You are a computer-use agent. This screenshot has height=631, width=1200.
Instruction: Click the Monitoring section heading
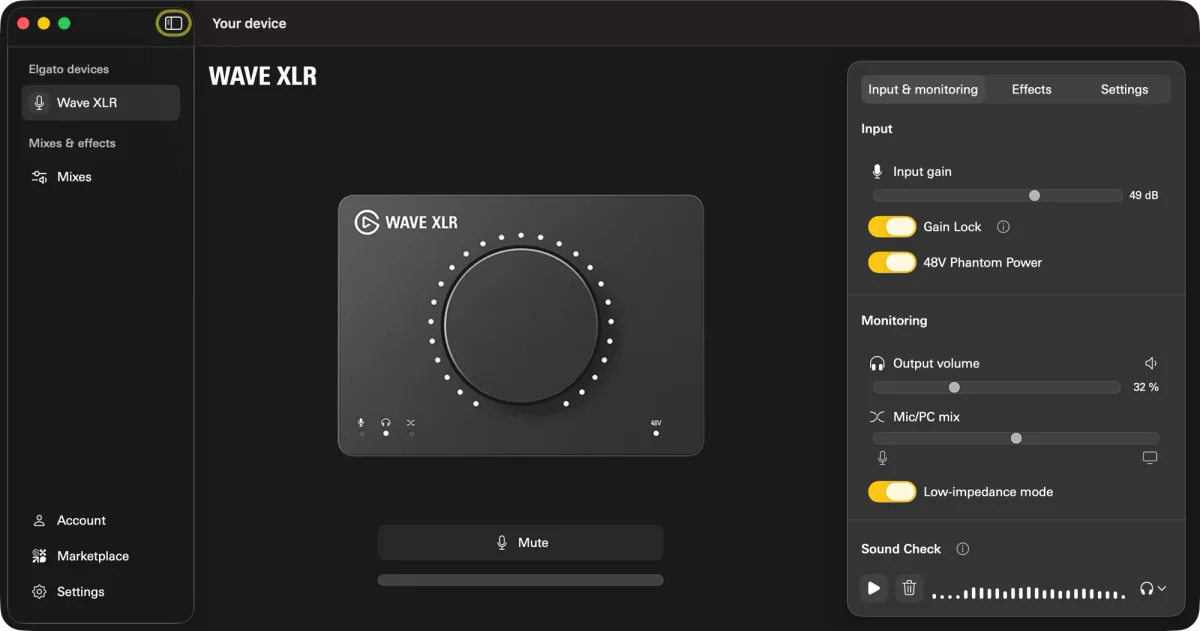tap(894, 321)
